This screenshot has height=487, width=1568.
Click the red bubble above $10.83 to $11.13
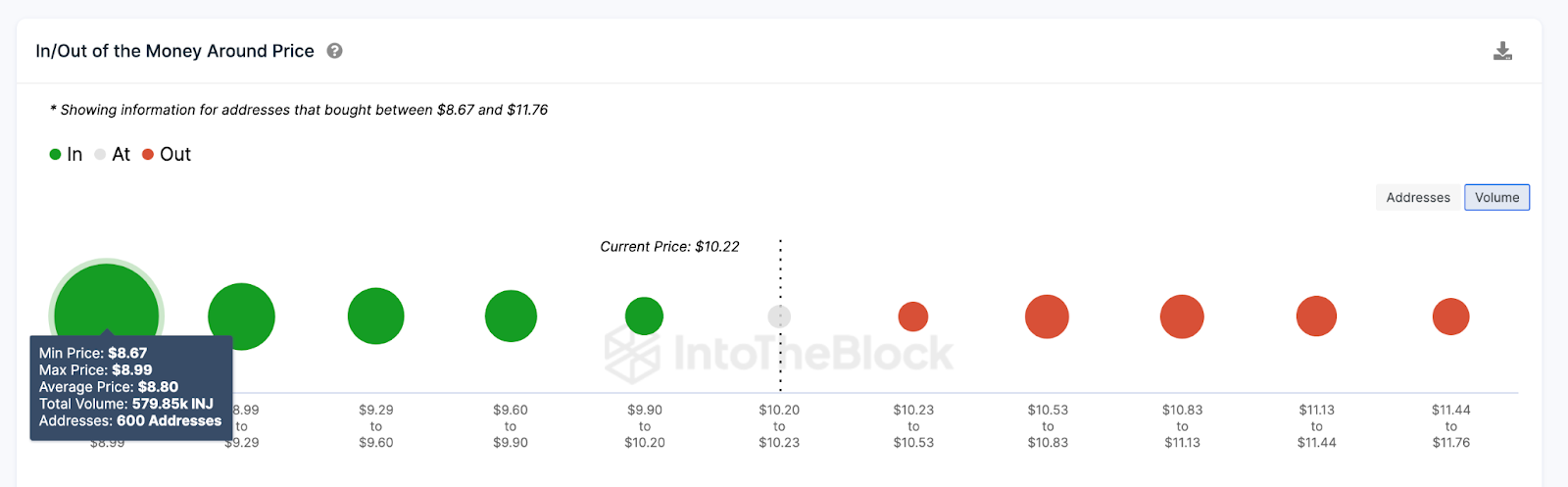[1182, 317]
